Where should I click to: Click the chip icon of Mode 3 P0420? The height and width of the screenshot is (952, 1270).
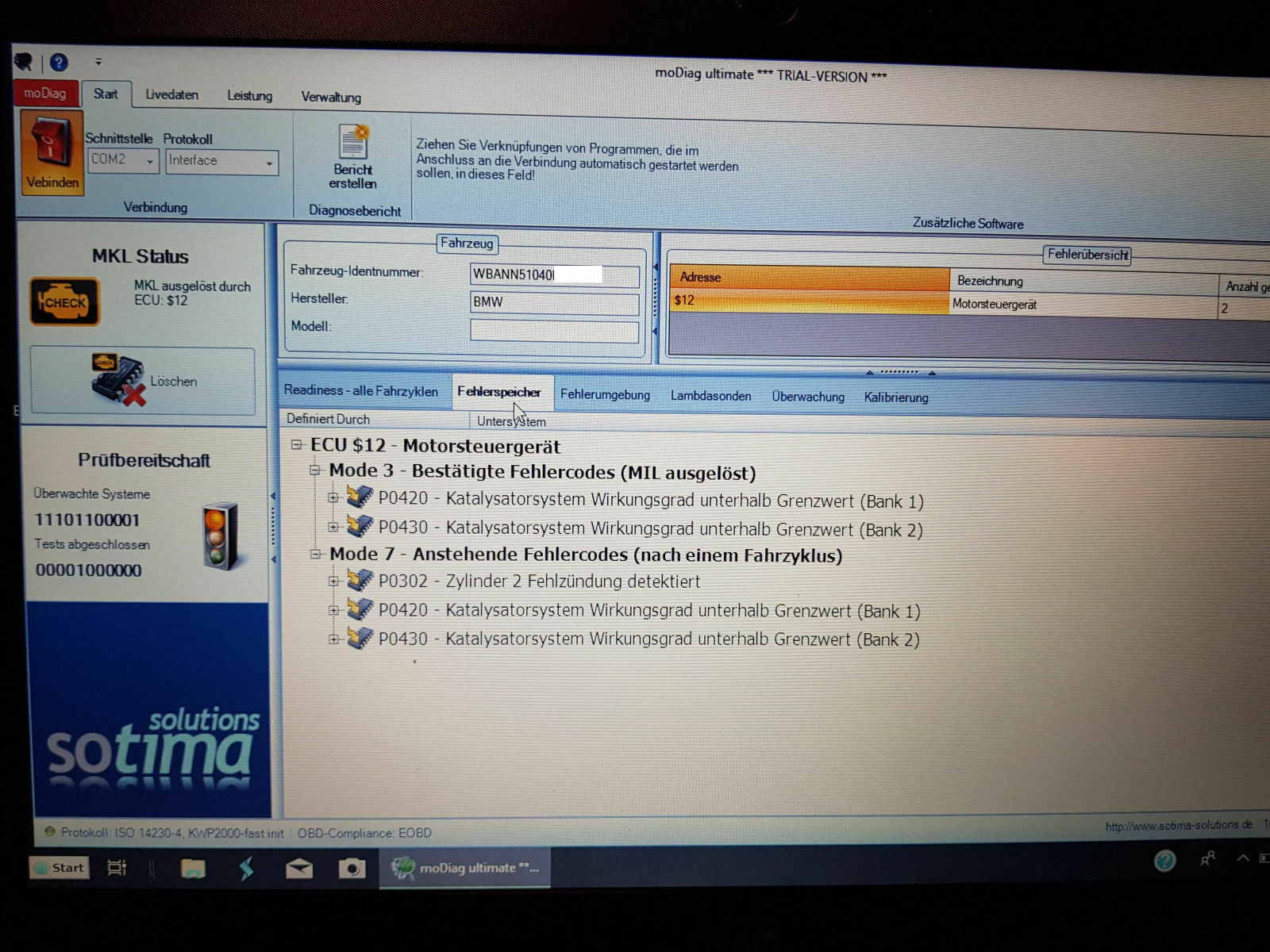pos(360,497)
